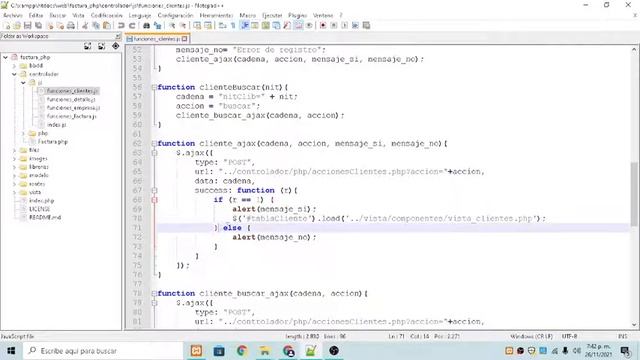Save the current file via toolbar

(x=28, y=26)
